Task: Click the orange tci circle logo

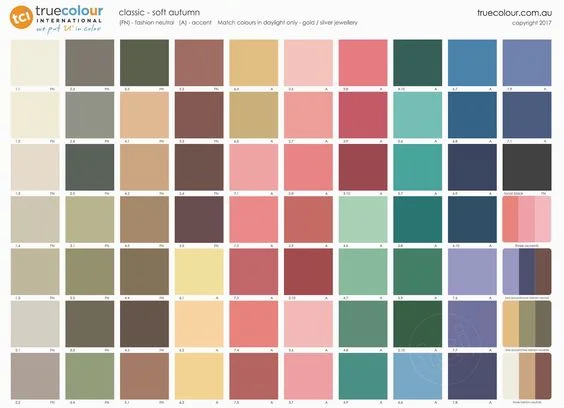Action: (21, 17)
